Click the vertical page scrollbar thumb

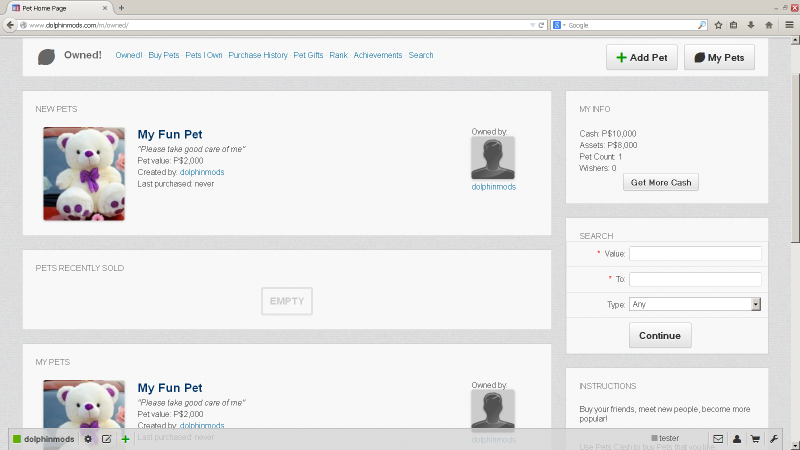click(795, 158)
